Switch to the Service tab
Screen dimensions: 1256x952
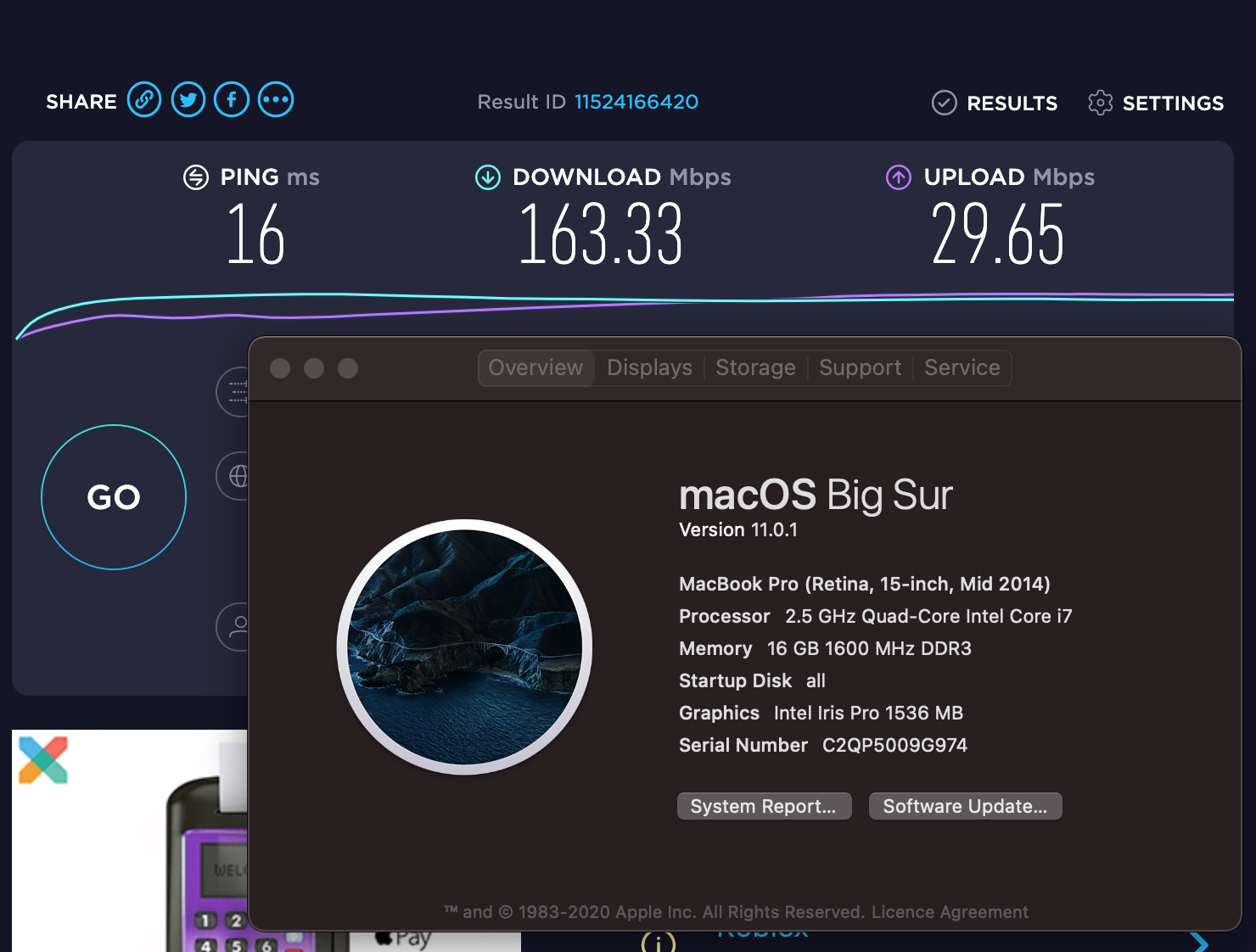962,368
